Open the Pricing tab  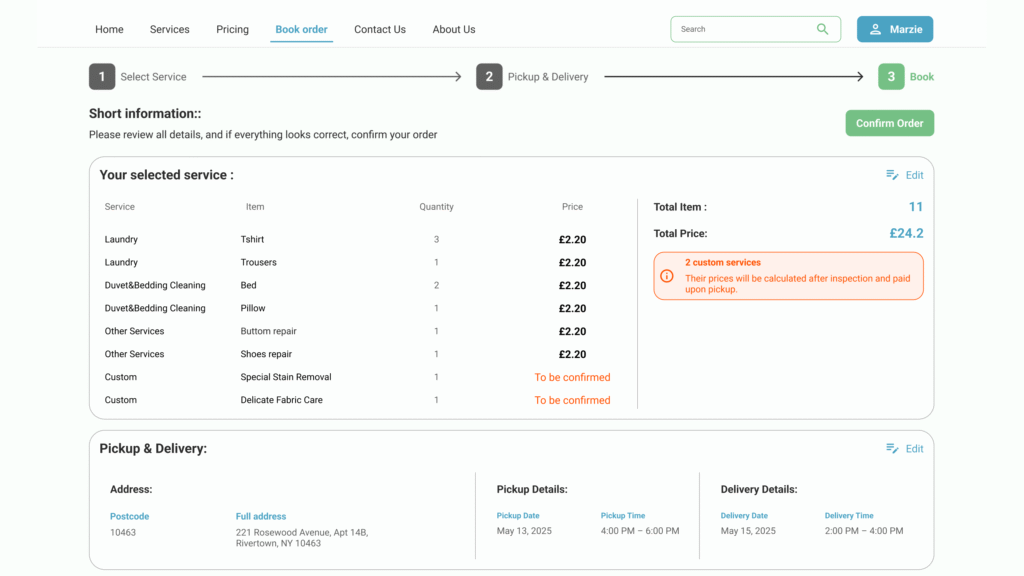click(x=232, y=29)
